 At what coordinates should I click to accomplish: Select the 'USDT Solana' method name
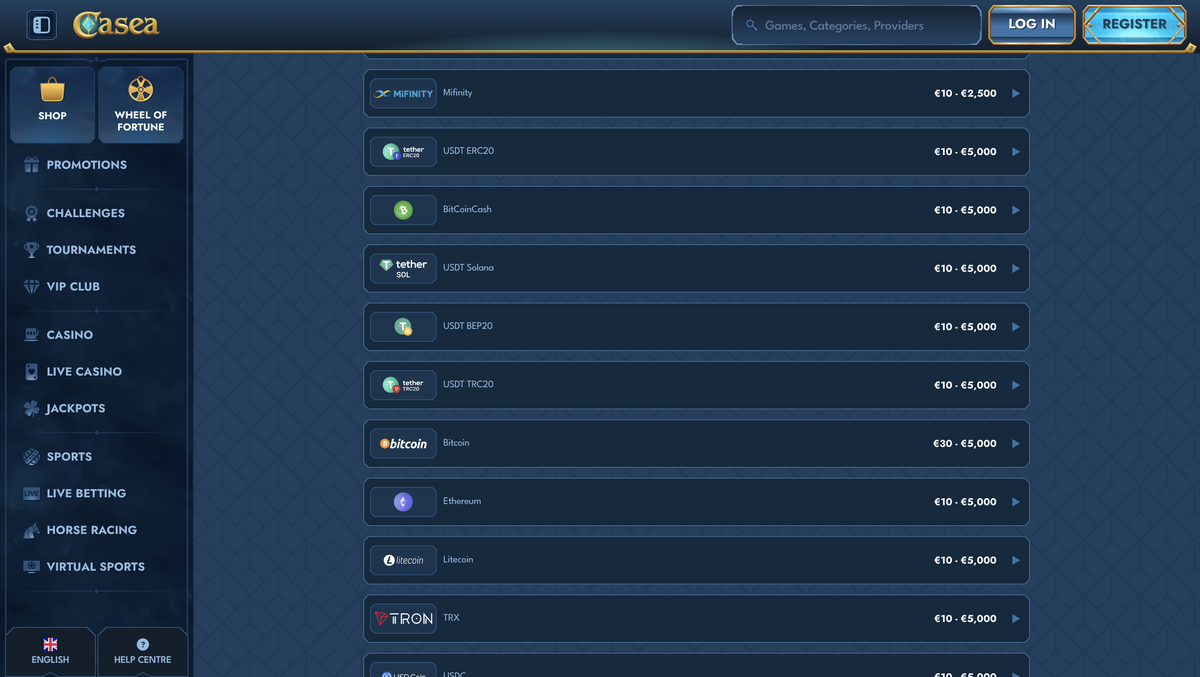tap(468, 268)
